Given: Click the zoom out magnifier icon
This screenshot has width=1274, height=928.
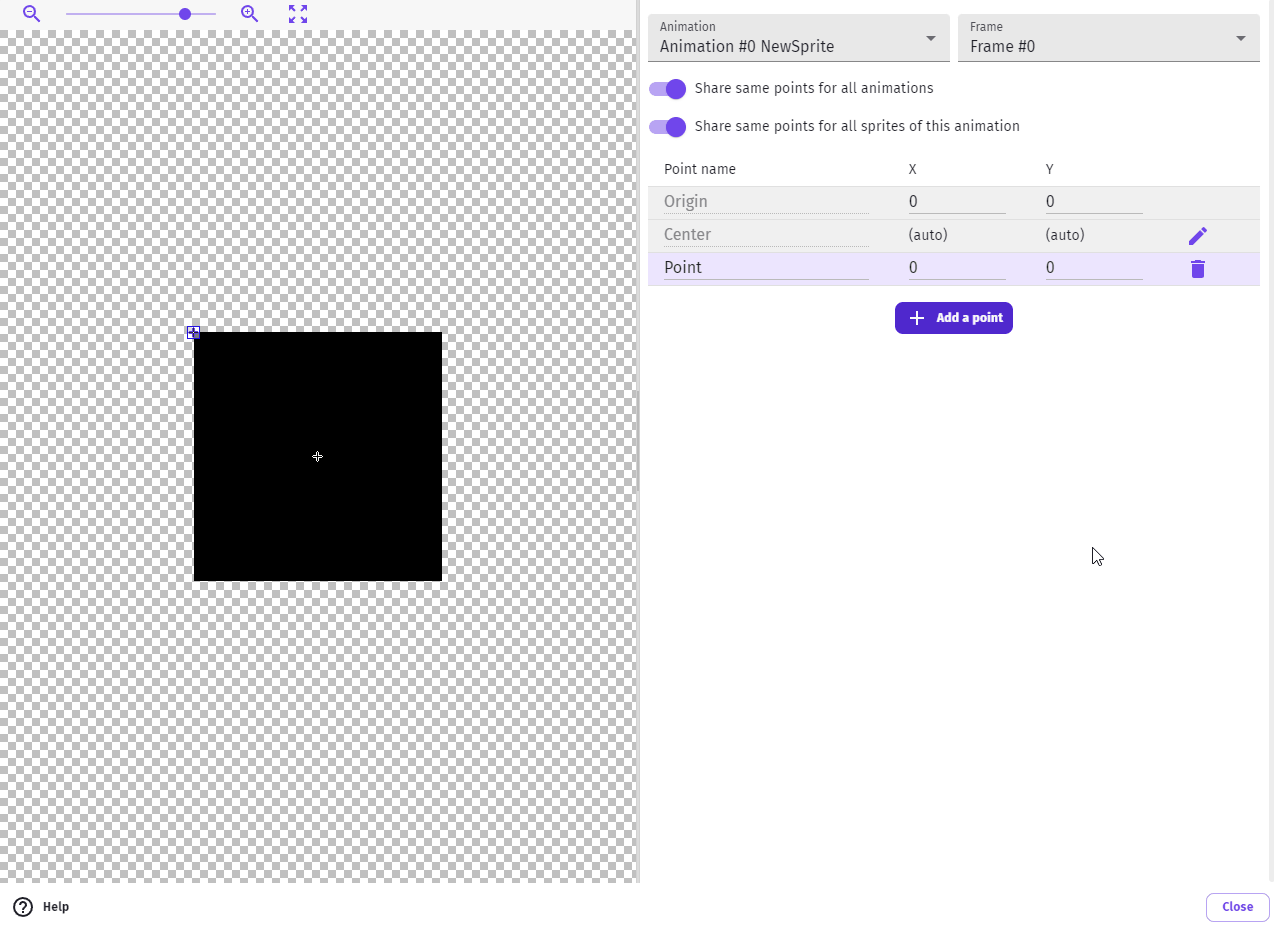Looking at the screenshot, I should [32, 14].
